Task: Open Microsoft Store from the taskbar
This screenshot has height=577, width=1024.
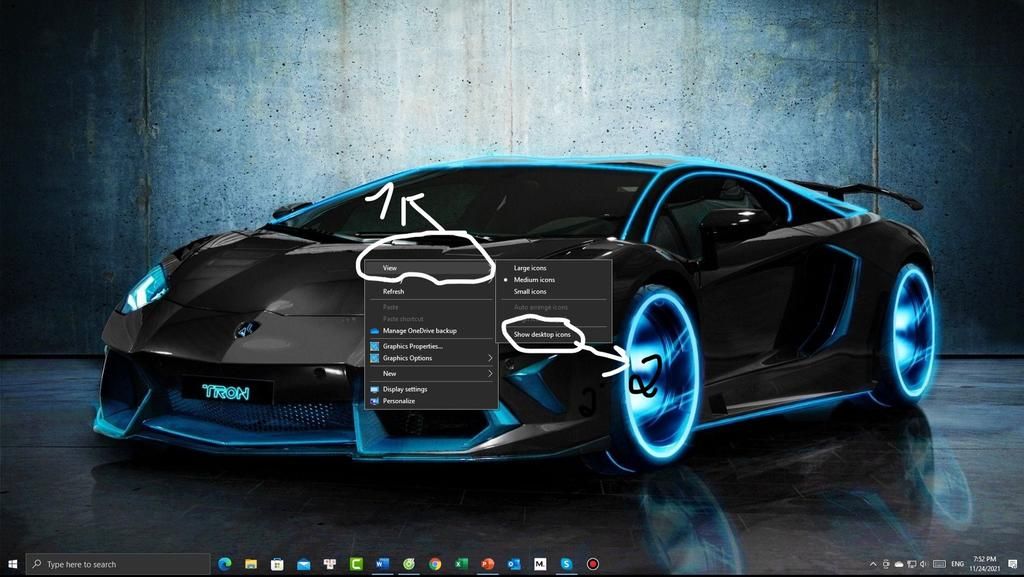Action: pos(277,564)
